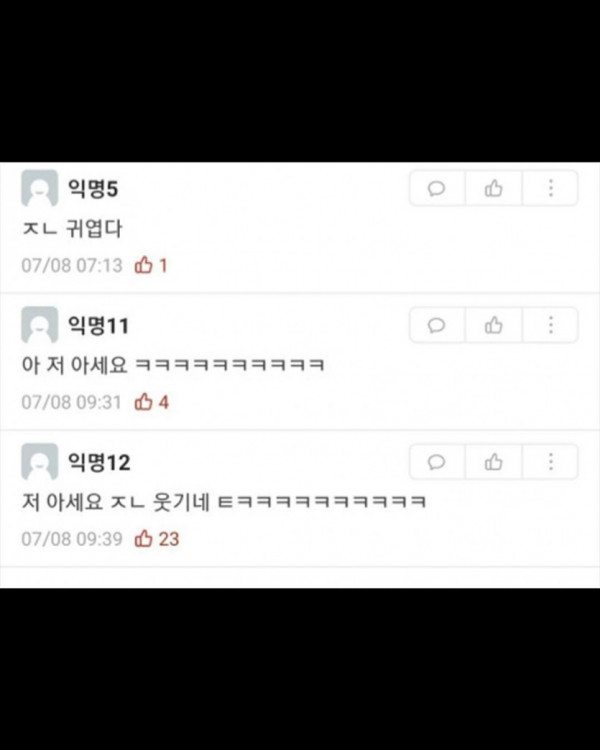
Task: Click 익명11's profile avatar
Action: point(40,325)
